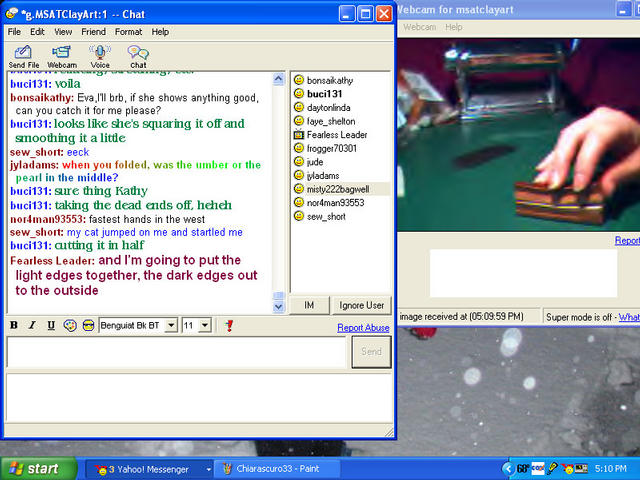Image resolution: width=640 pixels, height=480 pixels.
Task: Toggle italic text formatting
Action: pos(32,325)
